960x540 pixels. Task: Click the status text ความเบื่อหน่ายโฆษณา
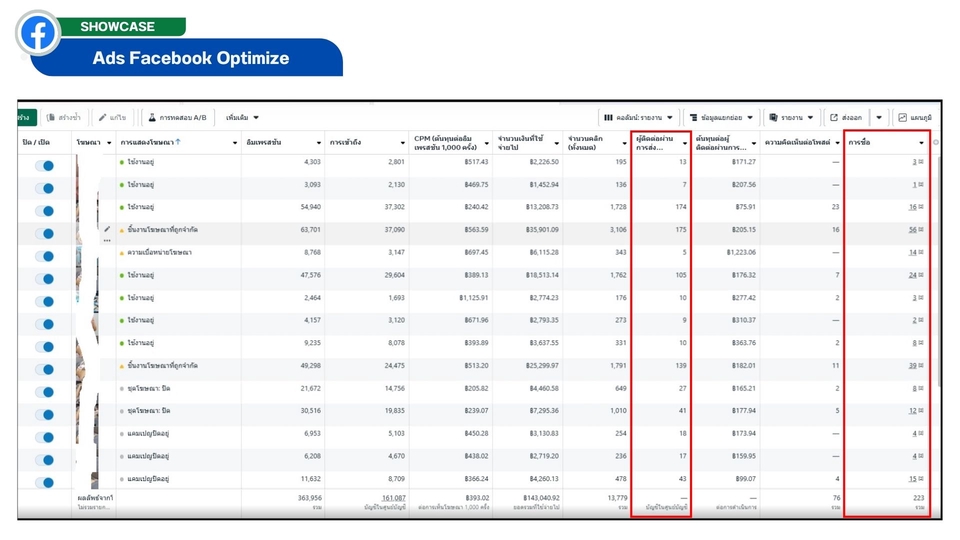point(159,252)
